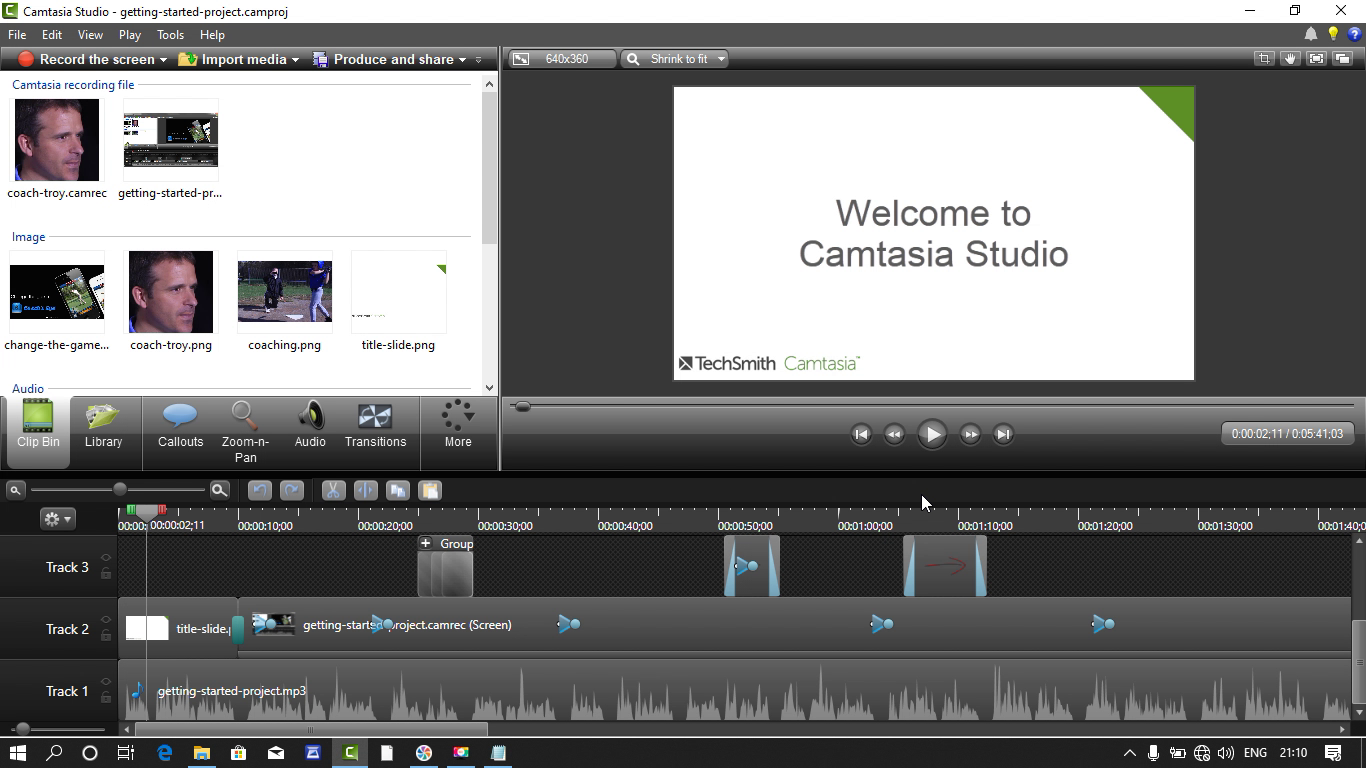This screenshot has height=768, width=1366.
Task: Click Record the screen button
Action: click(x=85, y=59)
